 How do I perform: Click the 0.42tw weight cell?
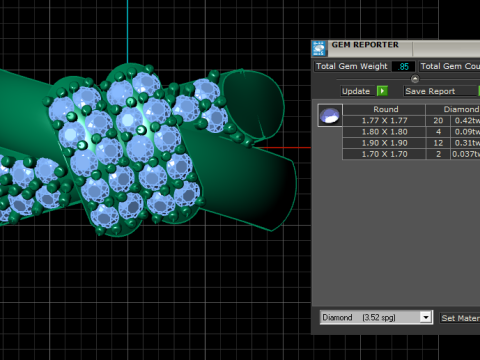pyautogui.click(x=466, y=121)
